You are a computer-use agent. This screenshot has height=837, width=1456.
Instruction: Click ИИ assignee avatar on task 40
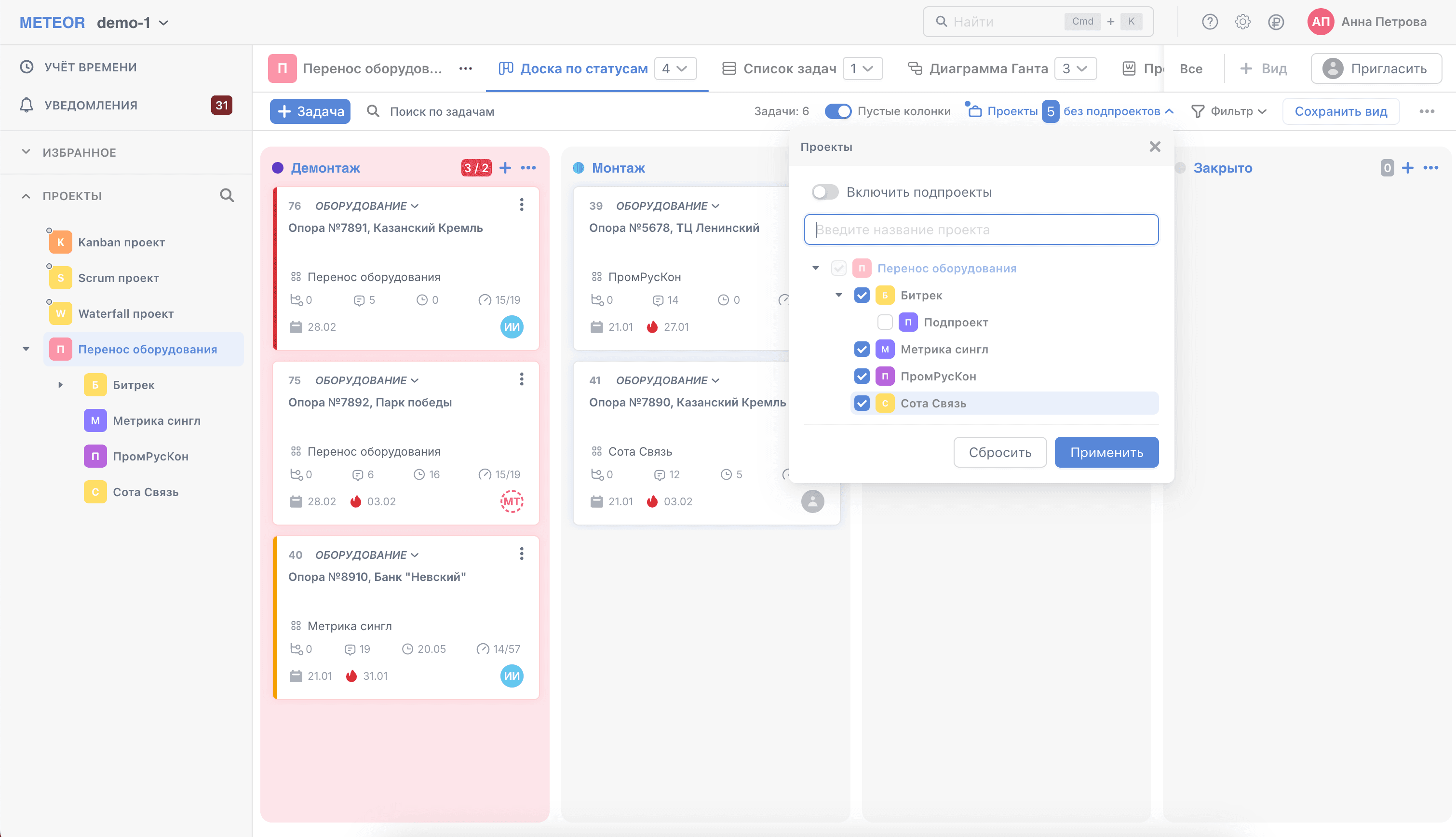click(512, 676)
